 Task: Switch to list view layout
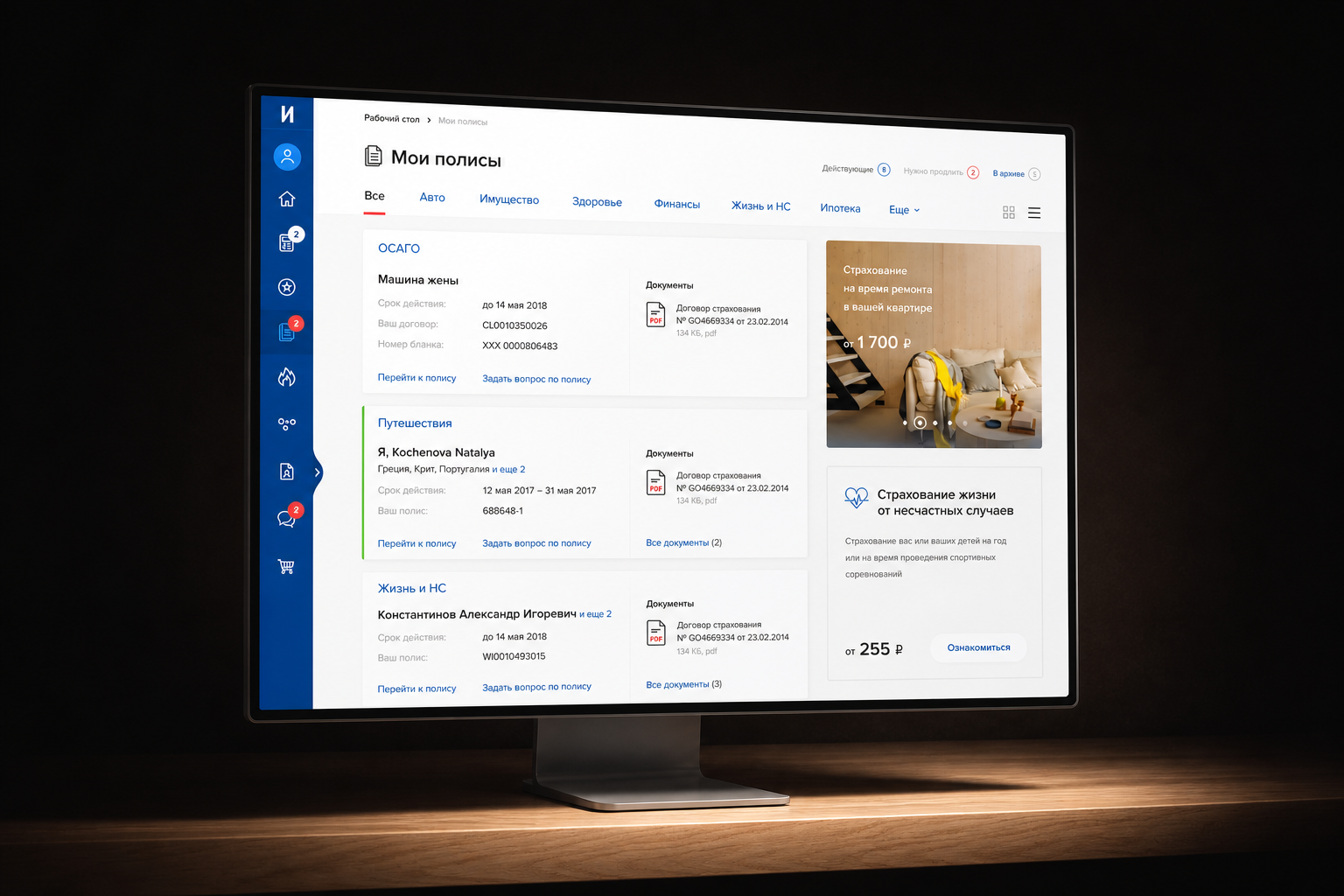pos(1034,213)
